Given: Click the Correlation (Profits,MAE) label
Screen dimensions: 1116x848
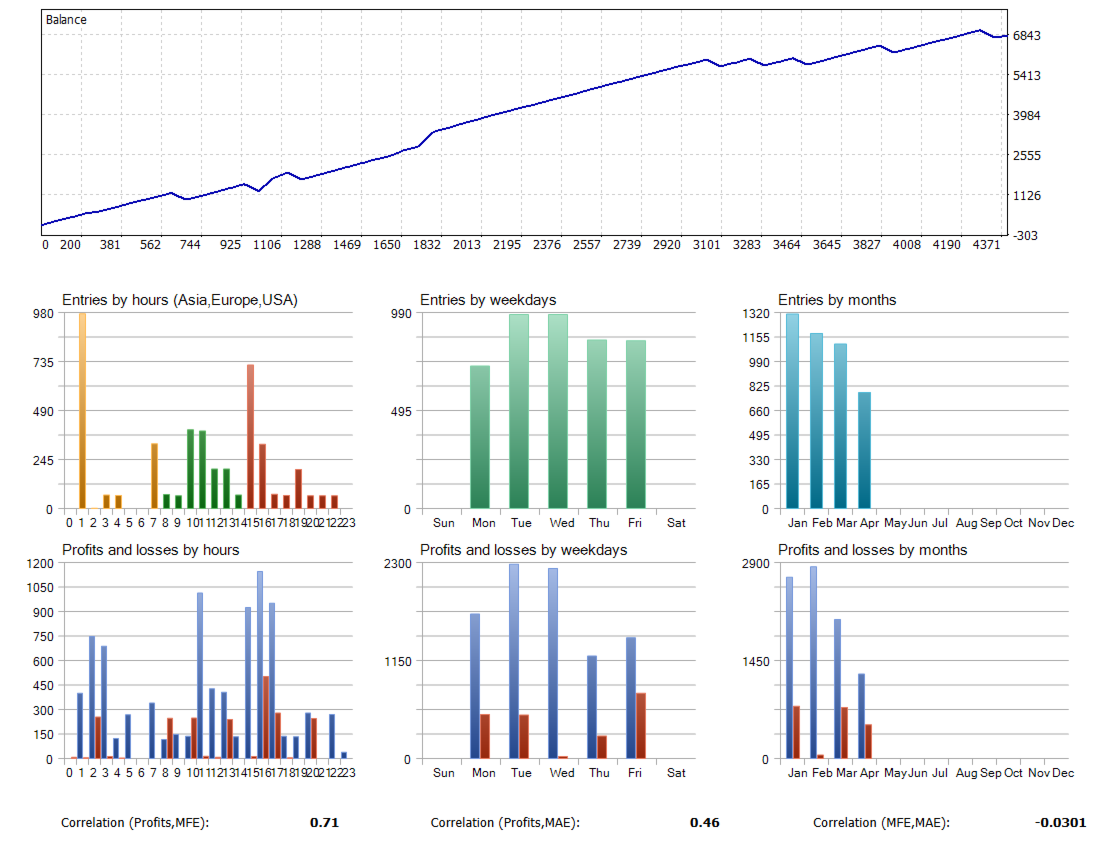Looking at the screenshot, I should click(505, 822).
